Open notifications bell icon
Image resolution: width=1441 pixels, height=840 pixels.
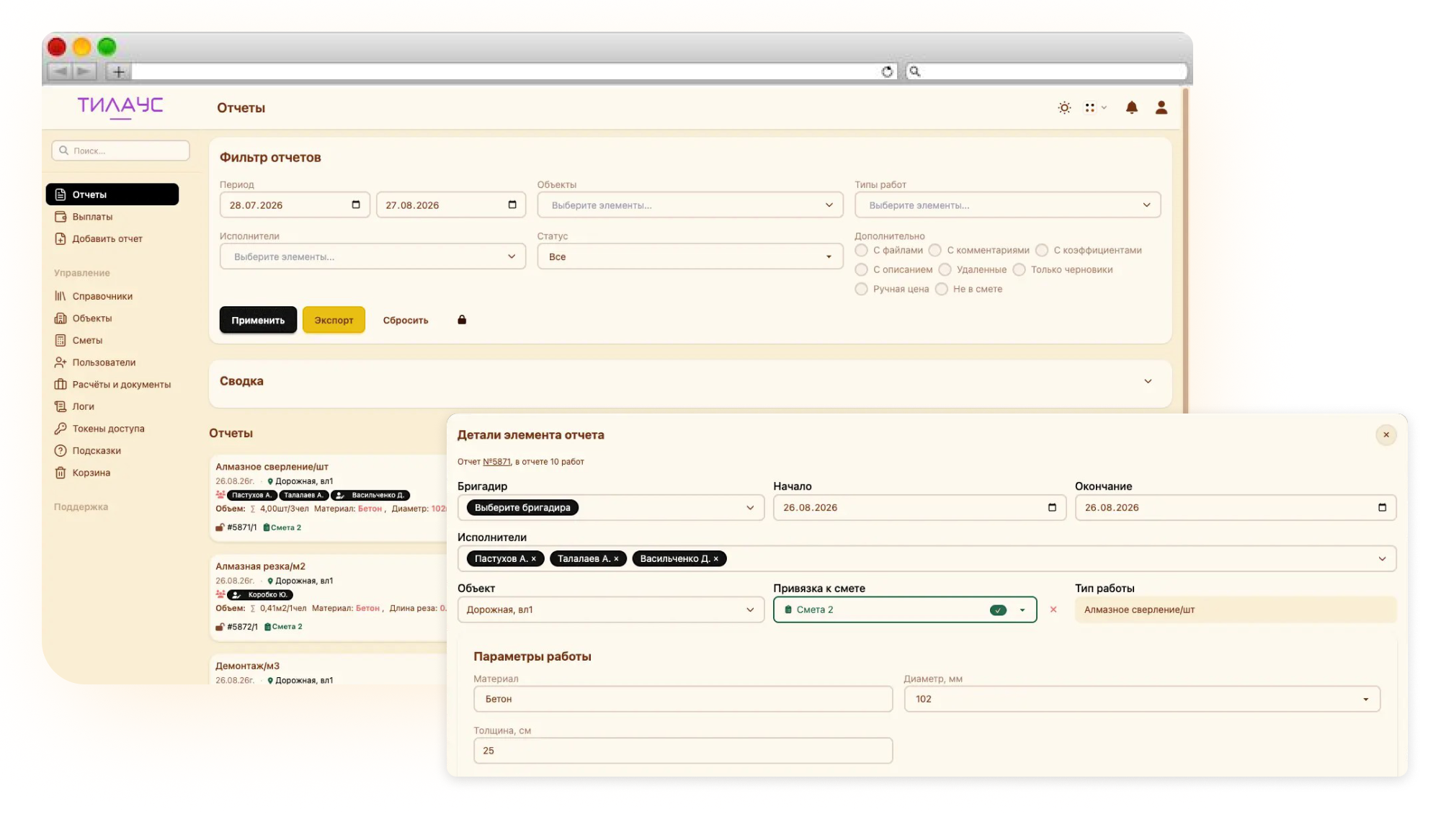click(x=1132, y=108)
